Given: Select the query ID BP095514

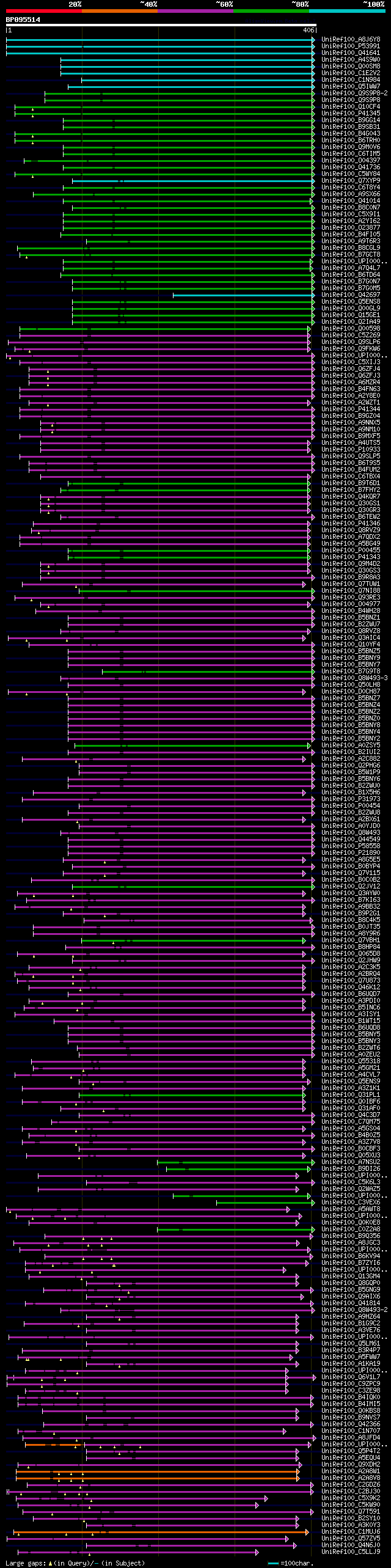Looking at the screenshot, I should coord(23,20).
